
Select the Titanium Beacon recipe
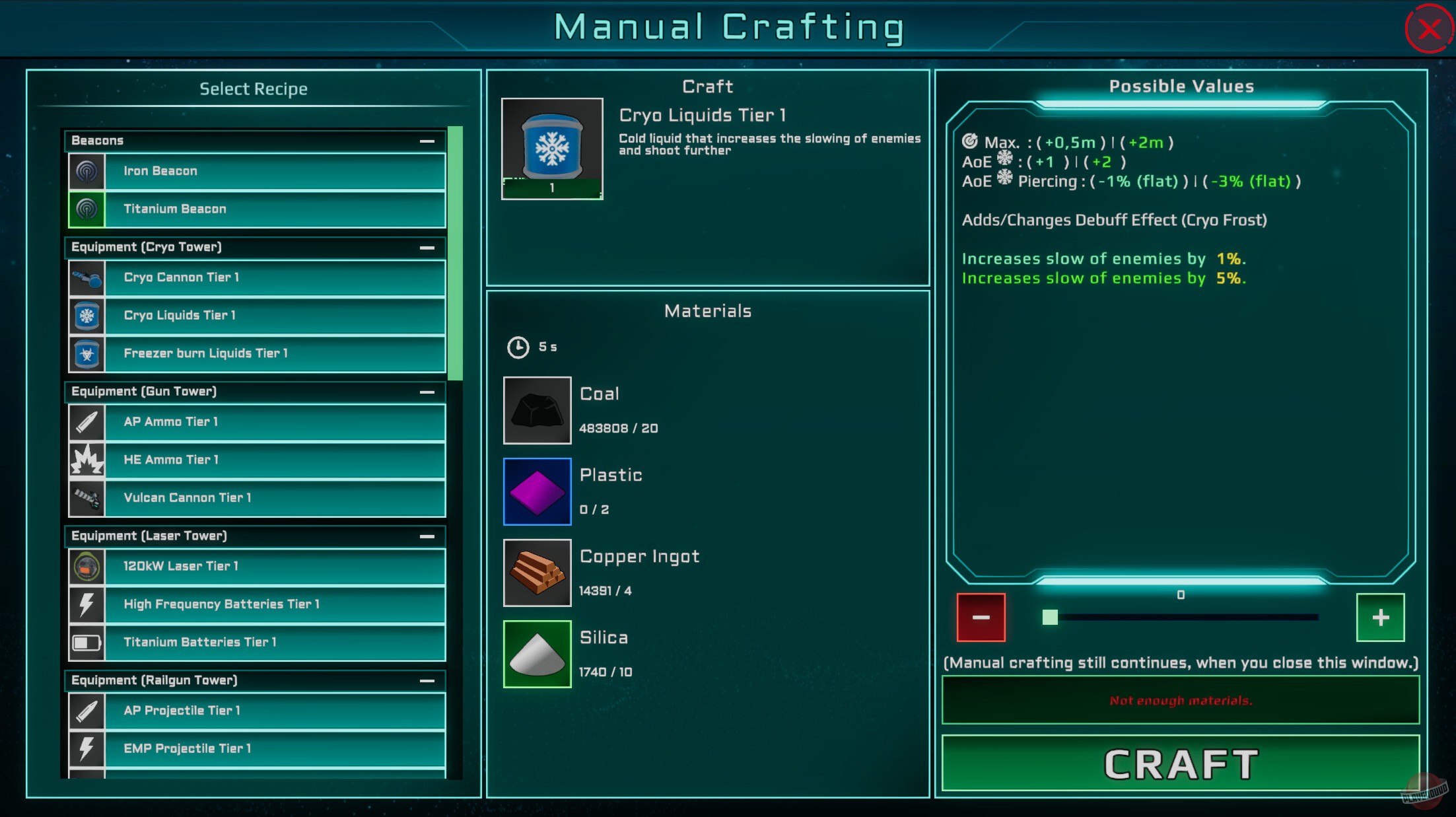[x=264, y=209]
